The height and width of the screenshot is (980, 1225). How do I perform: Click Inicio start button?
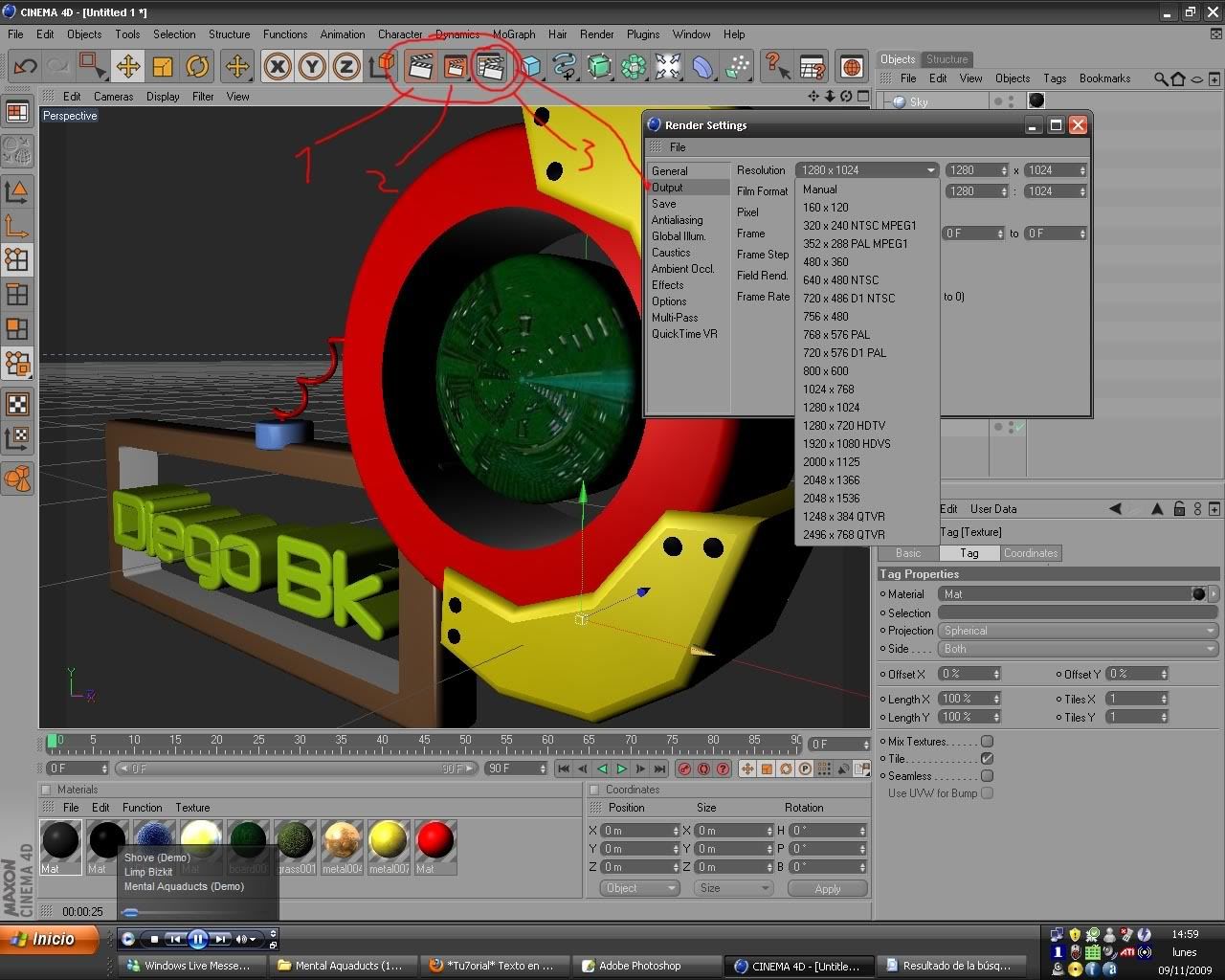coord(49,940)
